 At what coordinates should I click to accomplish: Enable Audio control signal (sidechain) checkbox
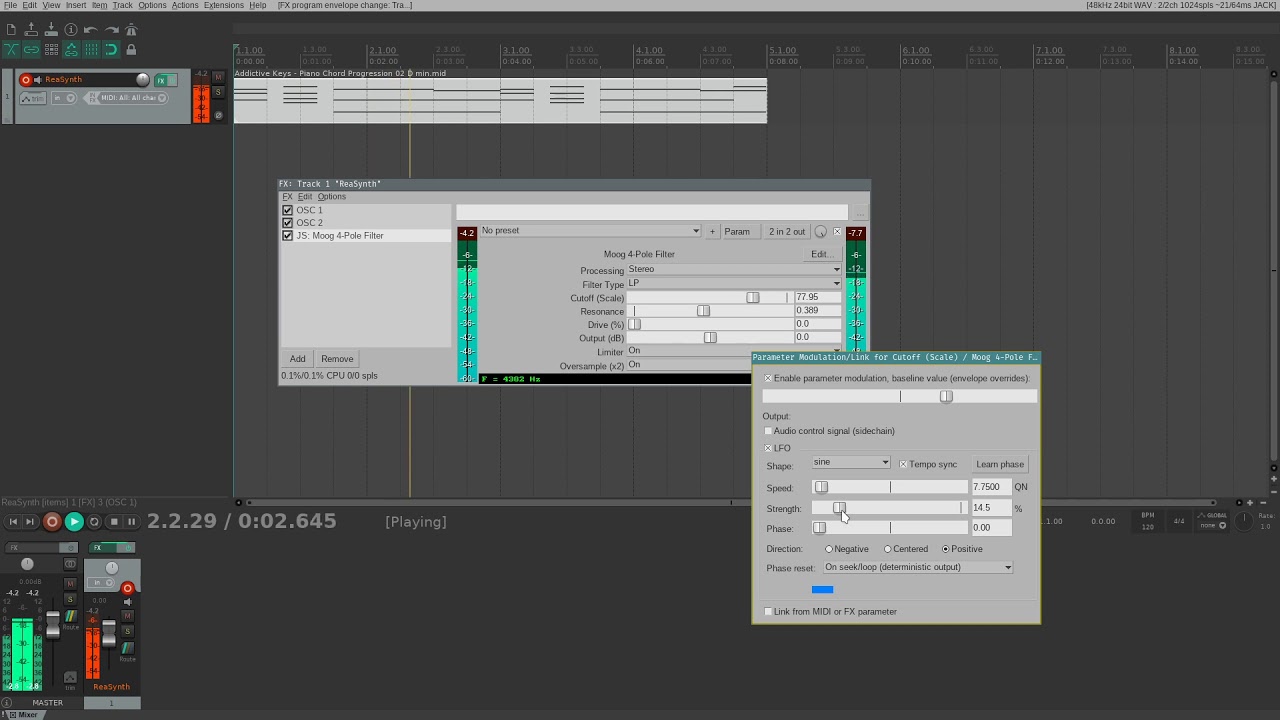[x=768, y=431]
